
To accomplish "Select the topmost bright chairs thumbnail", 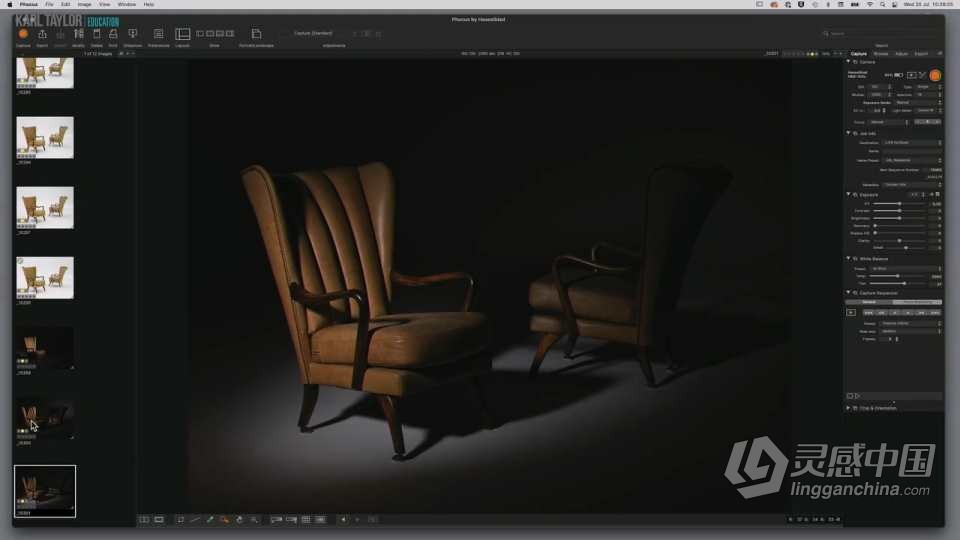I will click(x=45, y=73).
